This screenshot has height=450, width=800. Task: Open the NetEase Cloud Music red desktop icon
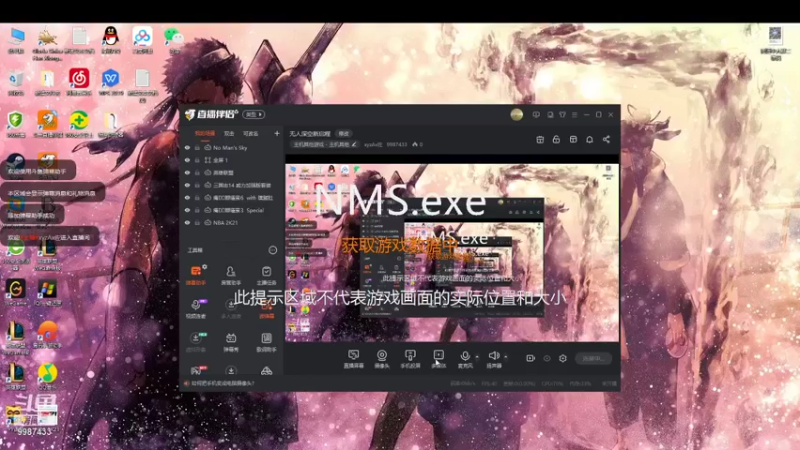[x=79, y=82]
